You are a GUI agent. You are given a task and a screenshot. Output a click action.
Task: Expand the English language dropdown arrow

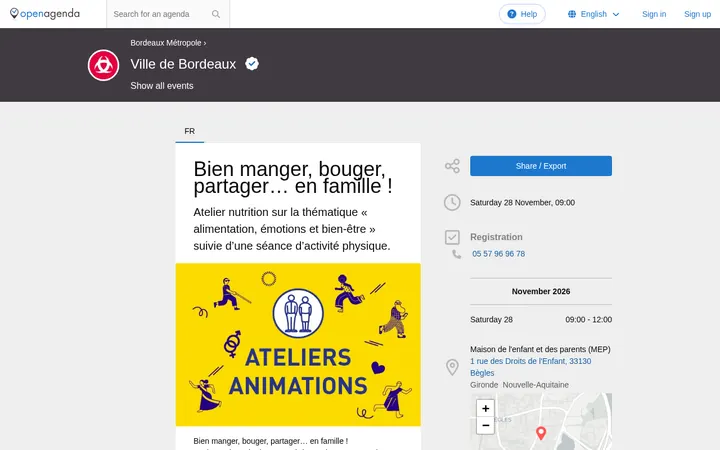pos(616,15)
